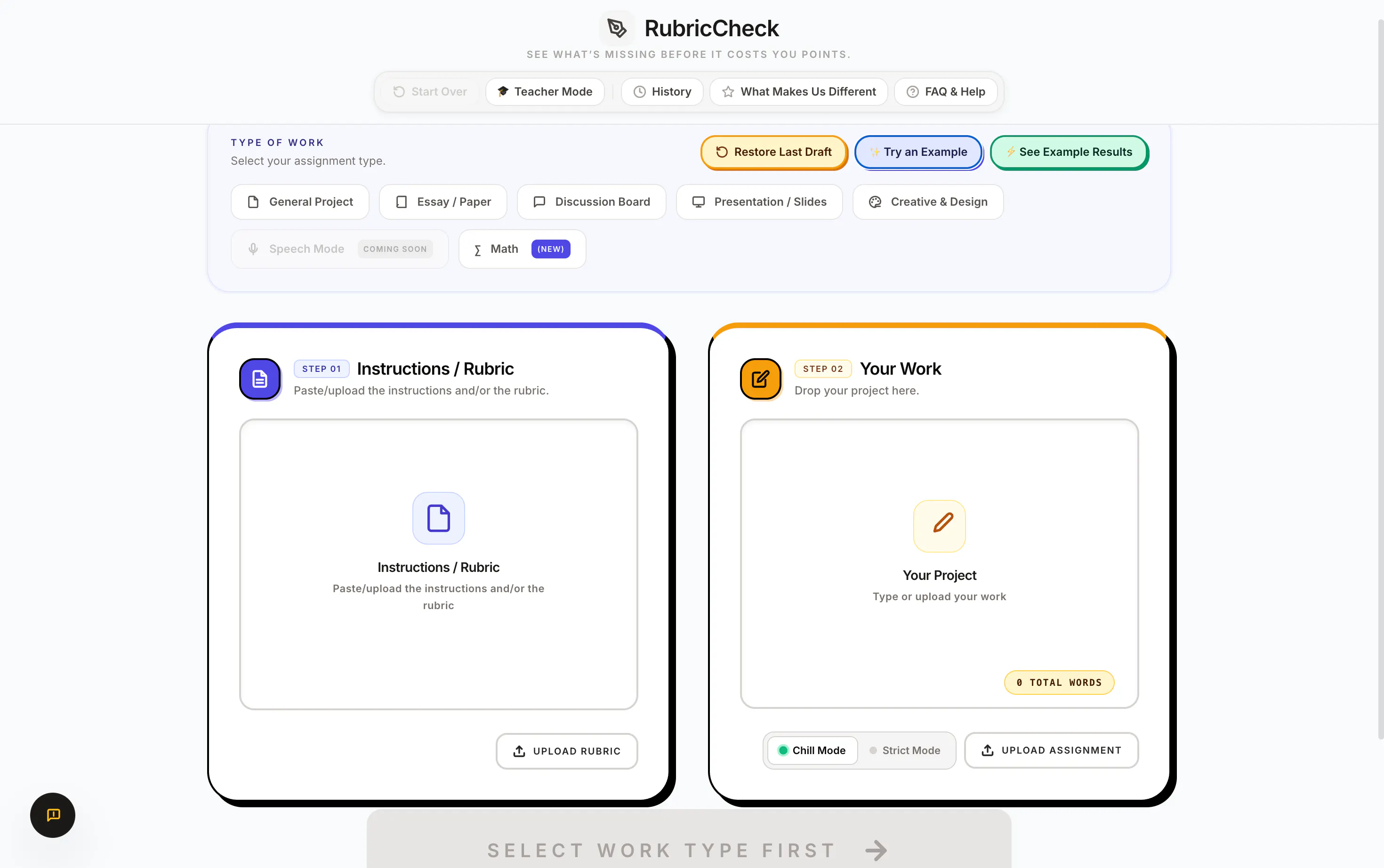Image resolution: width=1384 pixels, height=868 pixels.
Task: Enable Chill Mode
Action: 812,751
